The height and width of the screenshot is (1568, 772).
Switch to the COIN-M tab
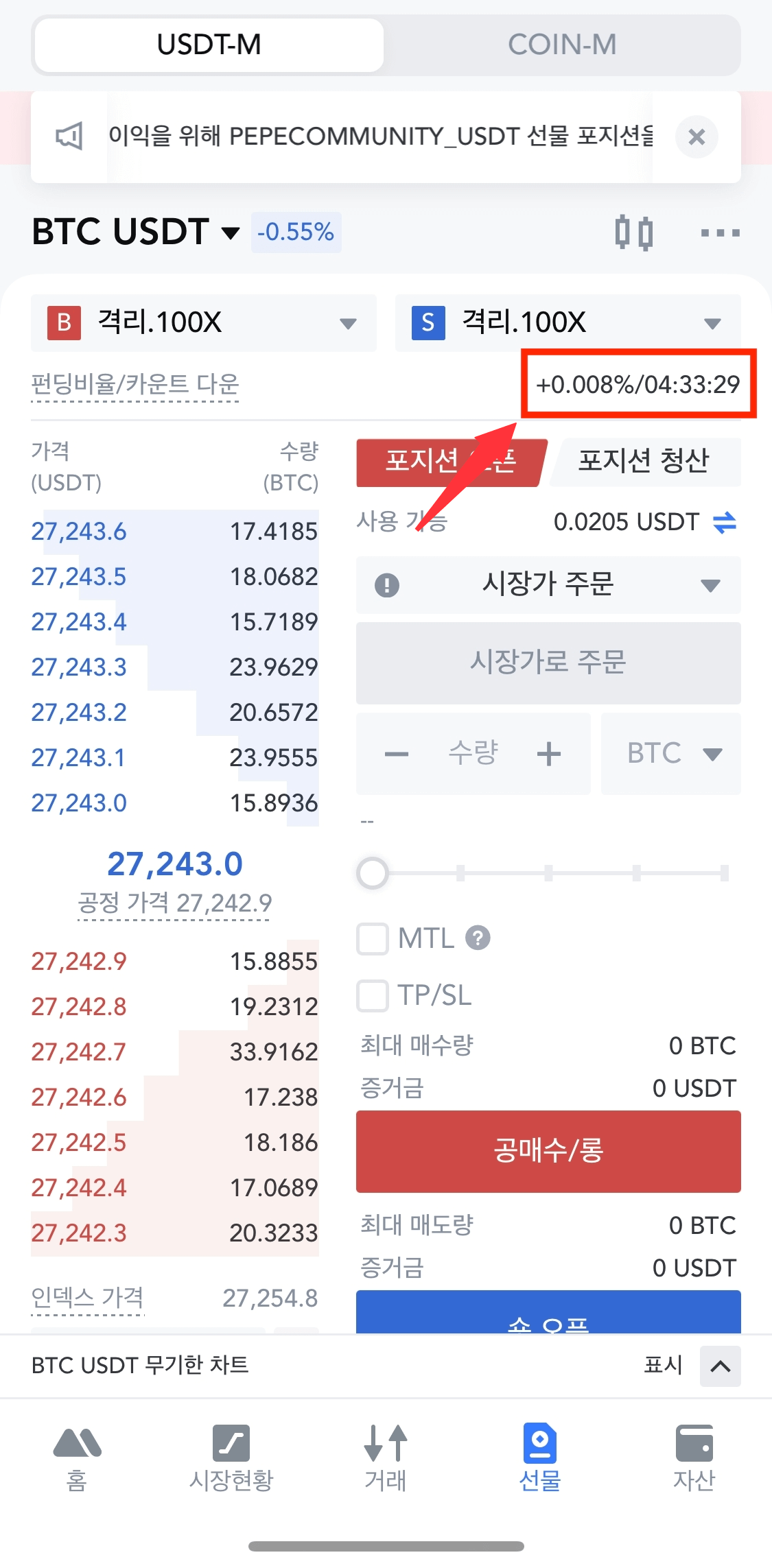(561, 45)
